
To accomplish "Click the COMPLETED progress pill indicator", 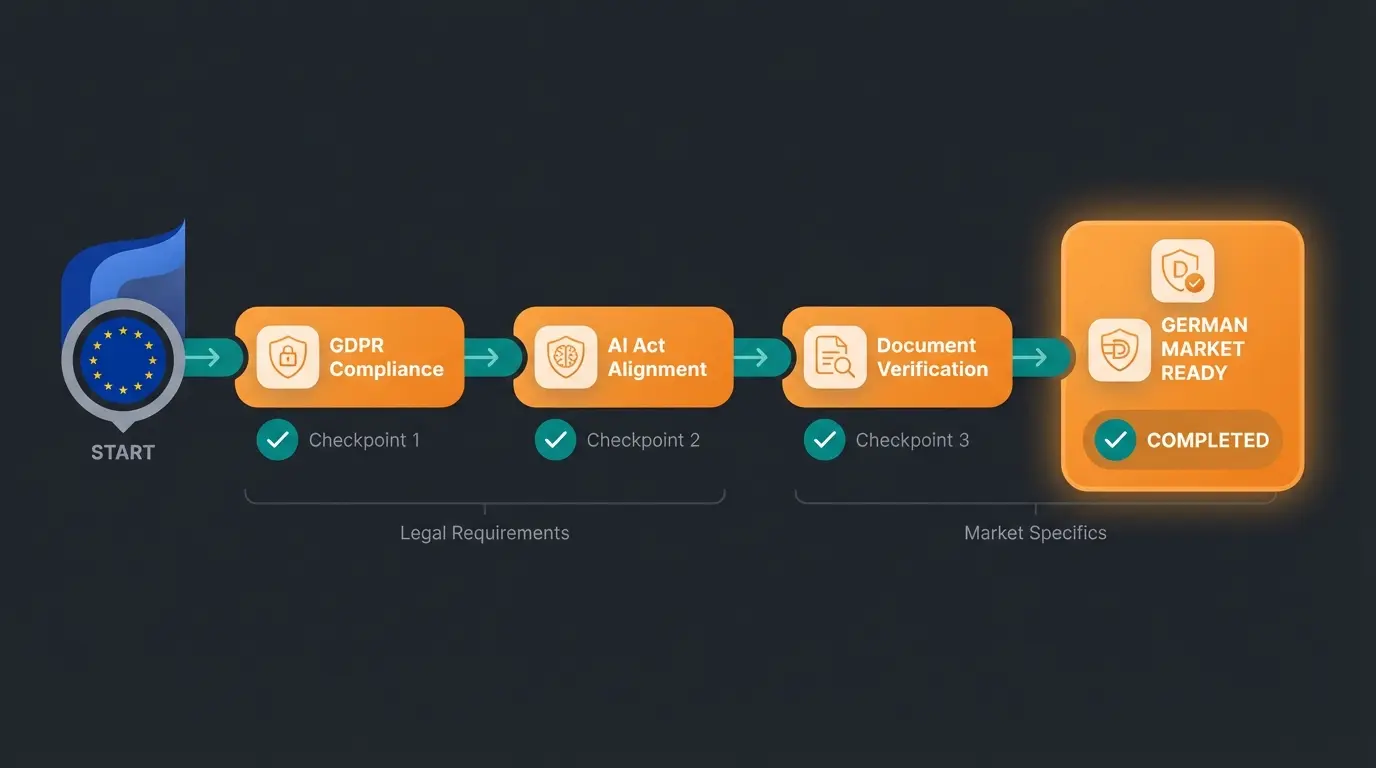I will tap(1183, 440).
